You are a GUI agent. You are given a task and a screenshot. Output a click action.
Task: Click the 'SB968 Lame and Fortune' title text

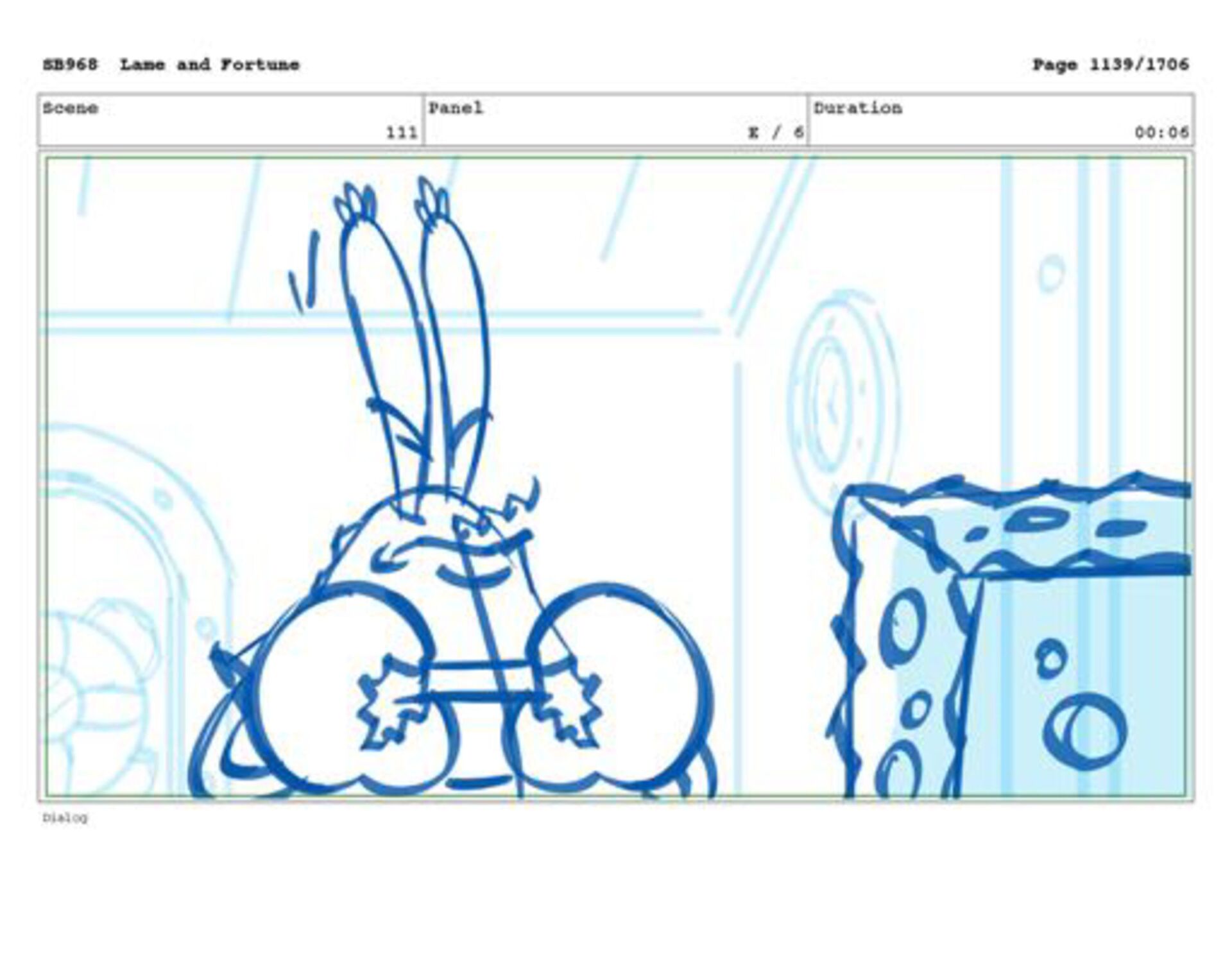[x=171, y=65]
